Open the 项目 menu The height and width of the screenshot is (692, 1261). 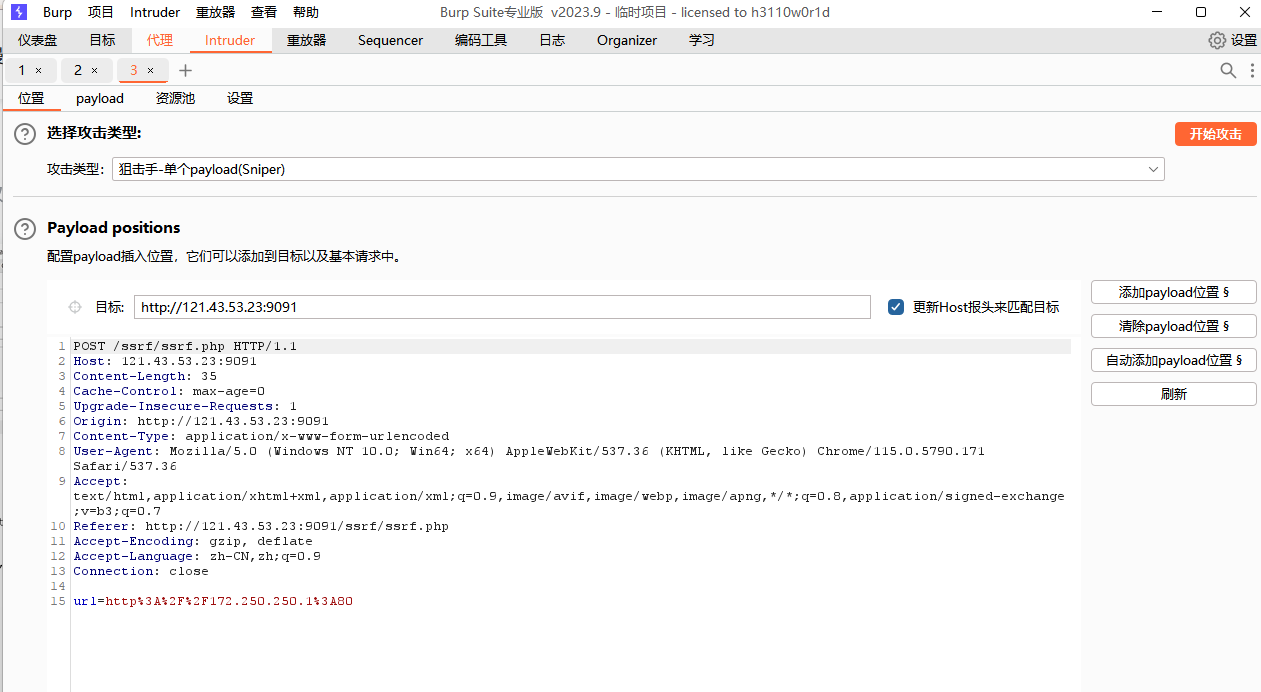[101, 12]
